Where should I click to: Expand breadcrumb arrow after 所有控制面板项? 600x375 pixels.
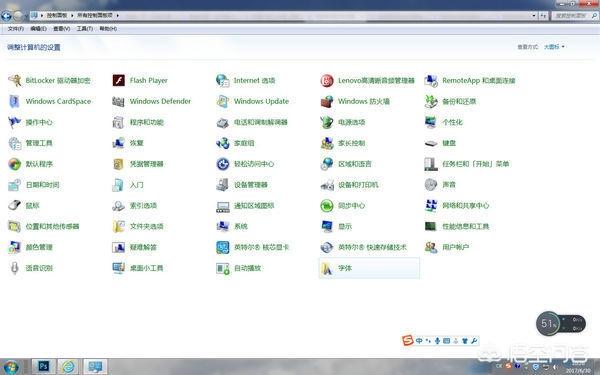click(117, 15)
